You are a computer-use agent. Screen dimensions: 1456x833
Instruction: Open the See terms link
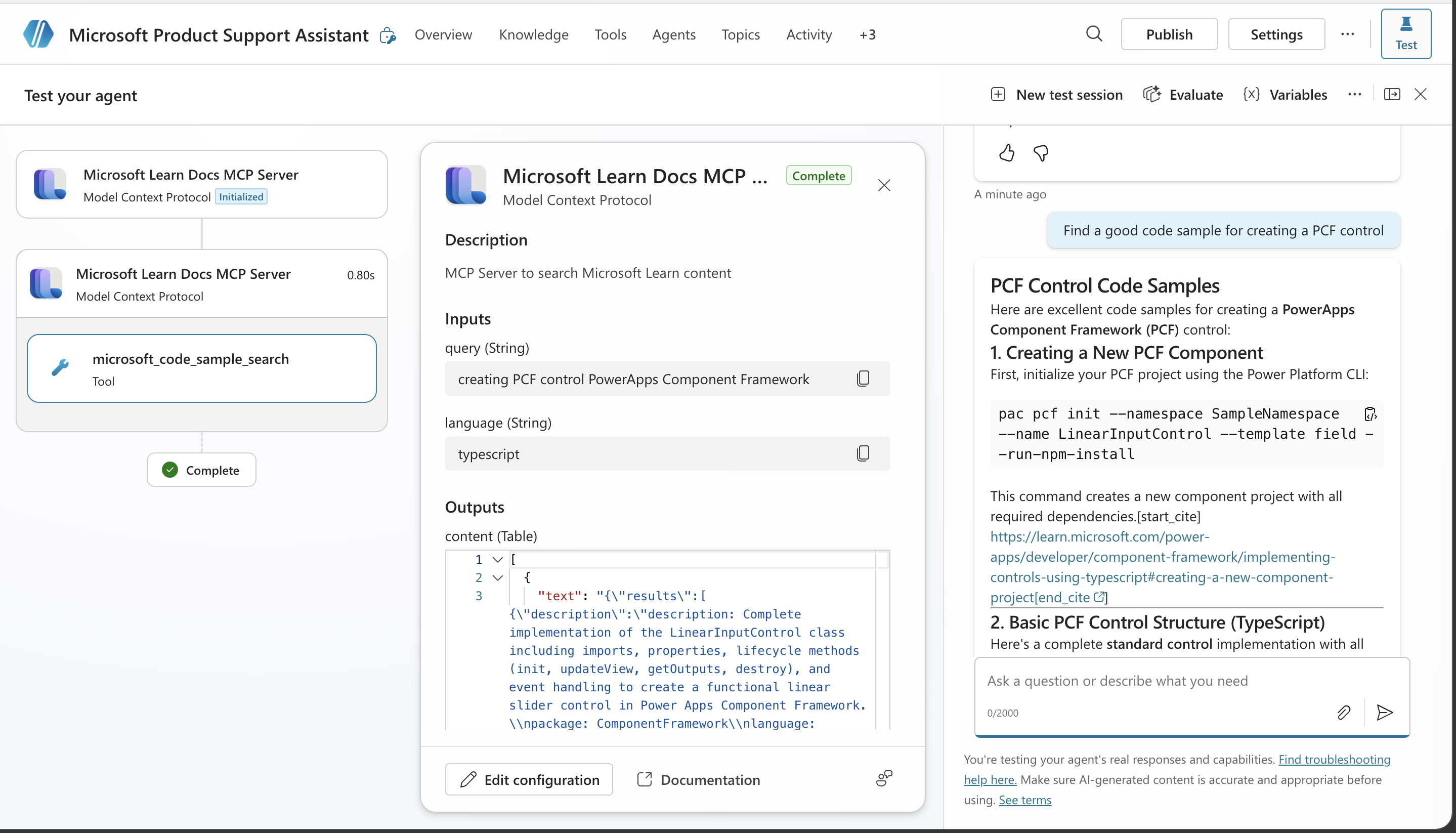pyautogui.click(x=1025, y=800)
